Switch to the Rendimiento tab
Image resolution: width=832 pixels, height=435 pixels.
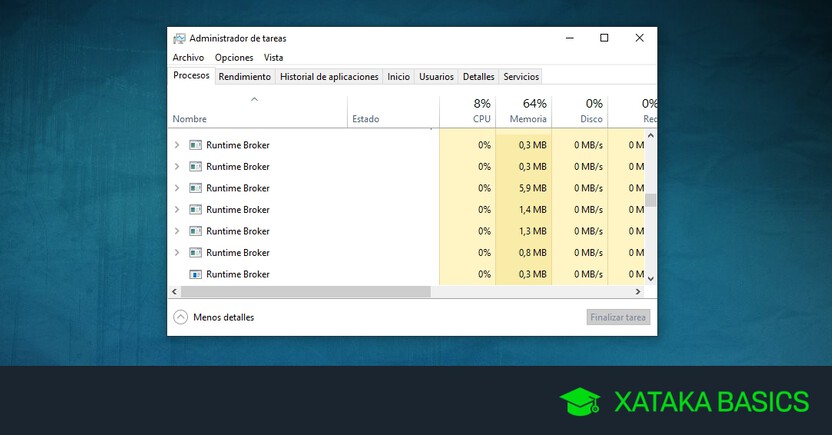click(x=245, y=77)
